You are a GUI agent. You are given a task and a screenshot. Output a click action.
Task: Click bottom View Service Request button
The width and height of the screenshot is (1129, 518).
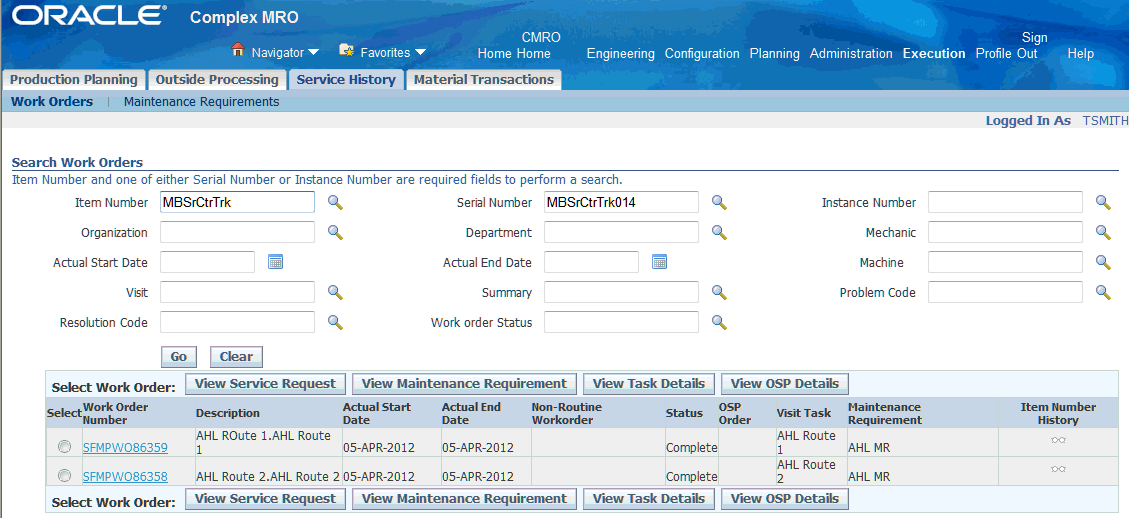265,499
